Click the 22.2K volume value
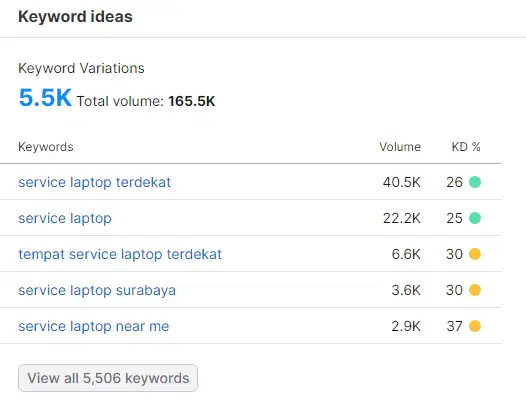526x409 pixels. click(402, 218)
